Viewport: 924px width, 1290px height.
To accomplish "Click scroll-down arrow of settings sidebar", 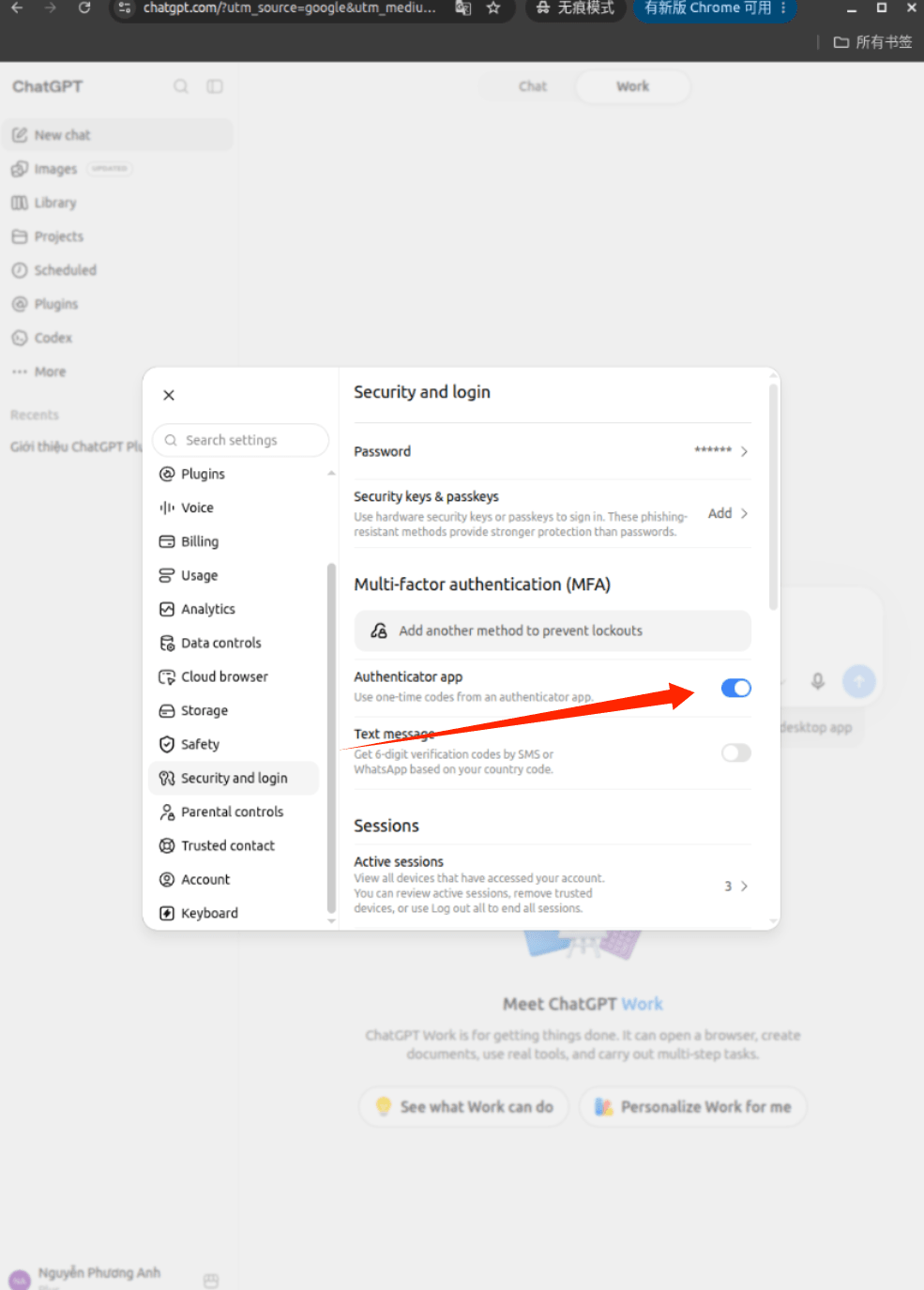I will pyautogui.click(x=331, y=921).
